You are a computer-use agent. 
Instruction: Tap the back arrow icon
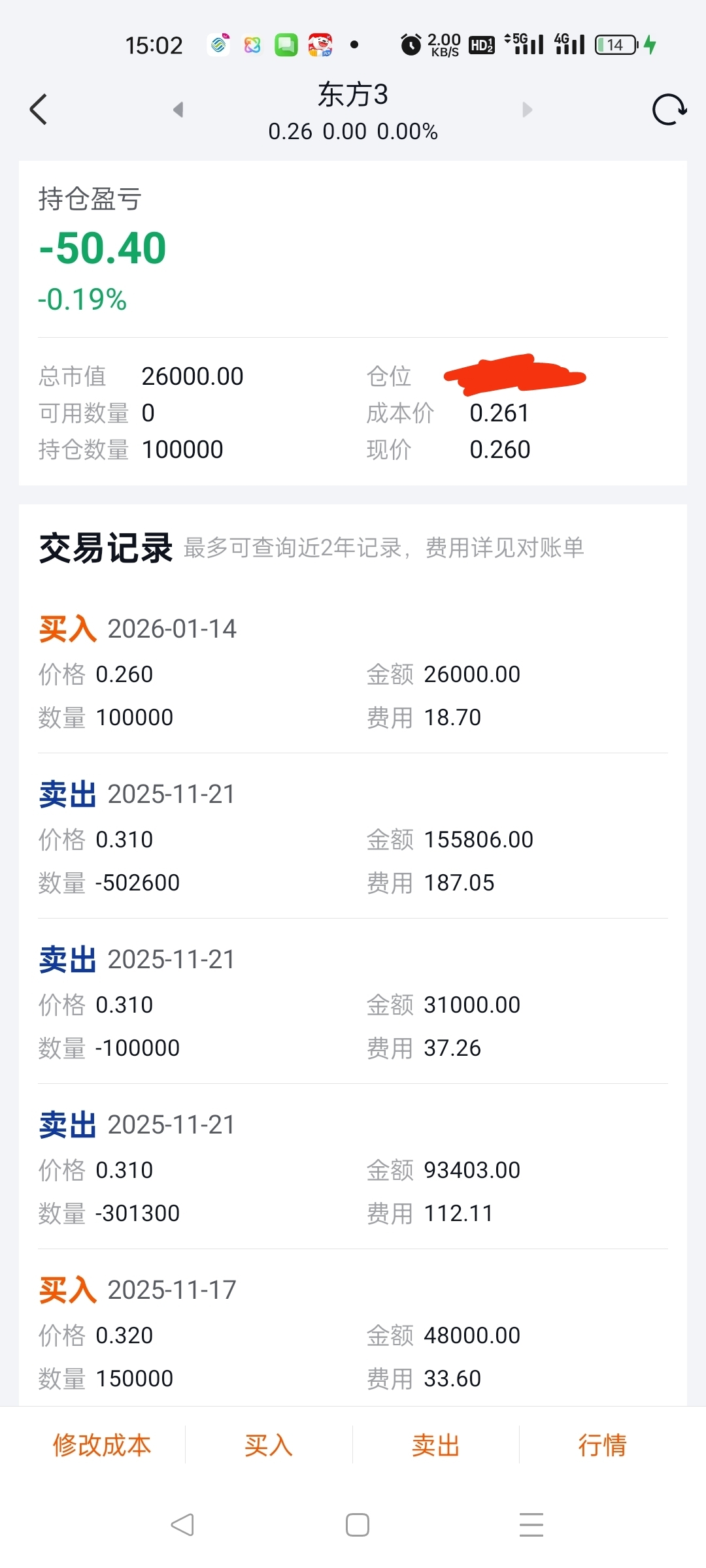coord(39,109)
